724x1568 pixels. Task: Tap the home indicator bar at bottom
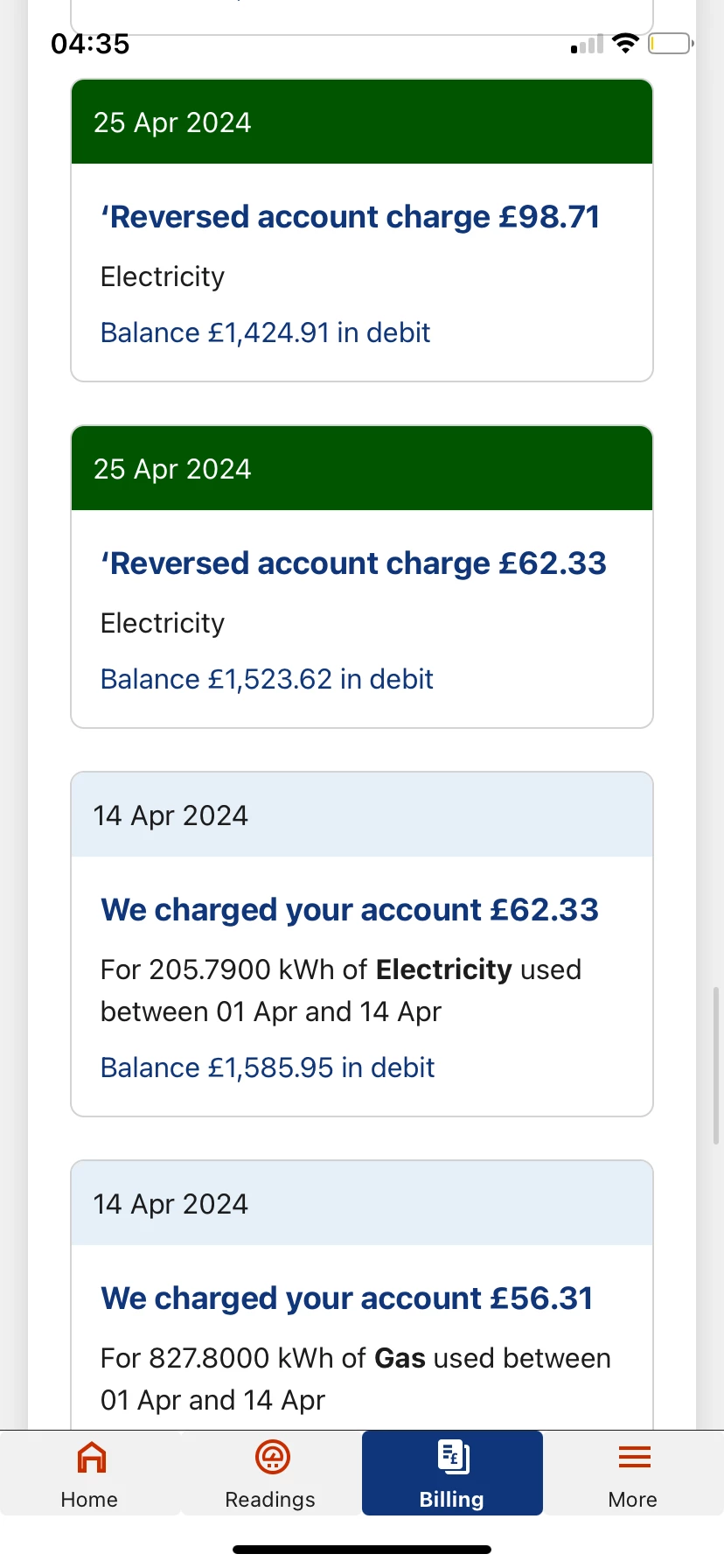[x=362, y=1550]
